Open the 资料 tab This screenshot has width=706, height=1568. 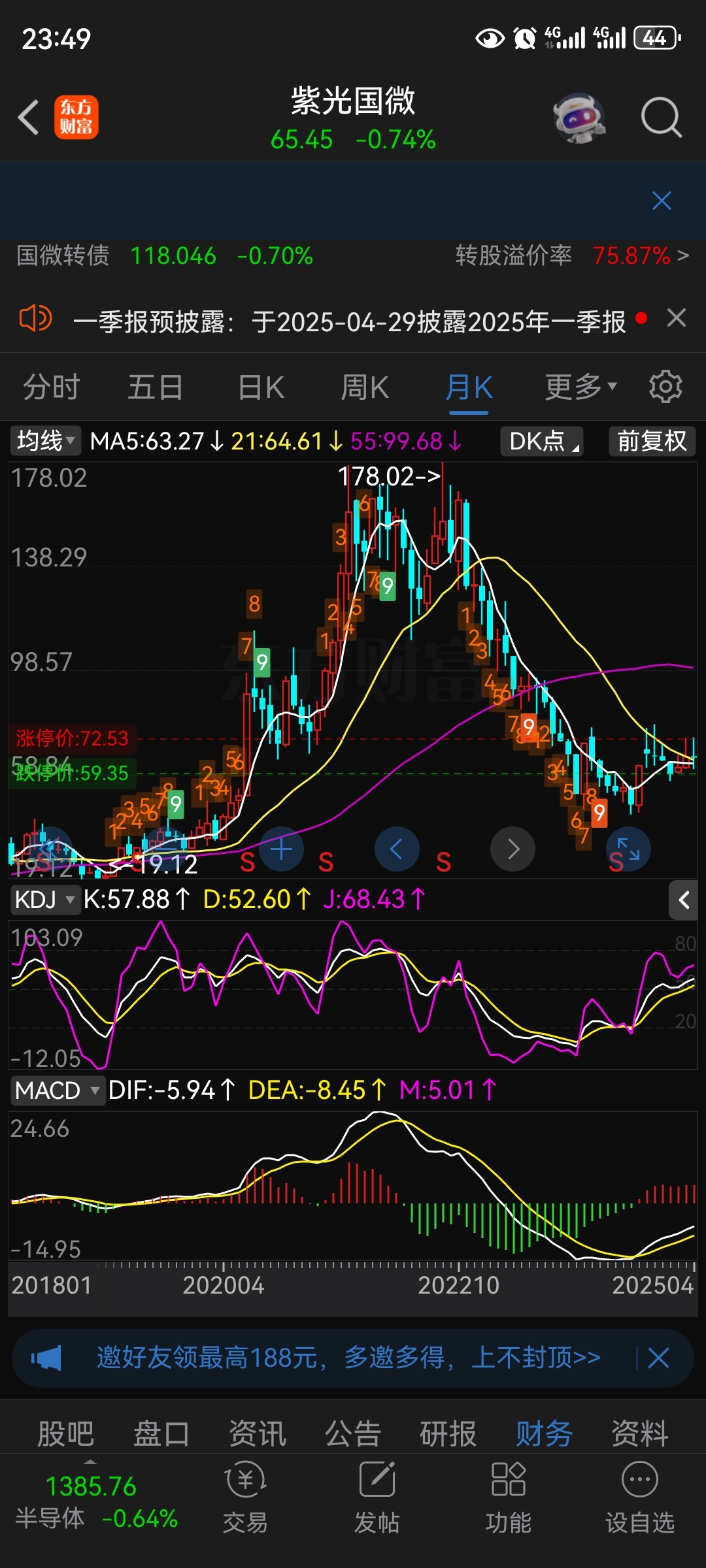640,1434
